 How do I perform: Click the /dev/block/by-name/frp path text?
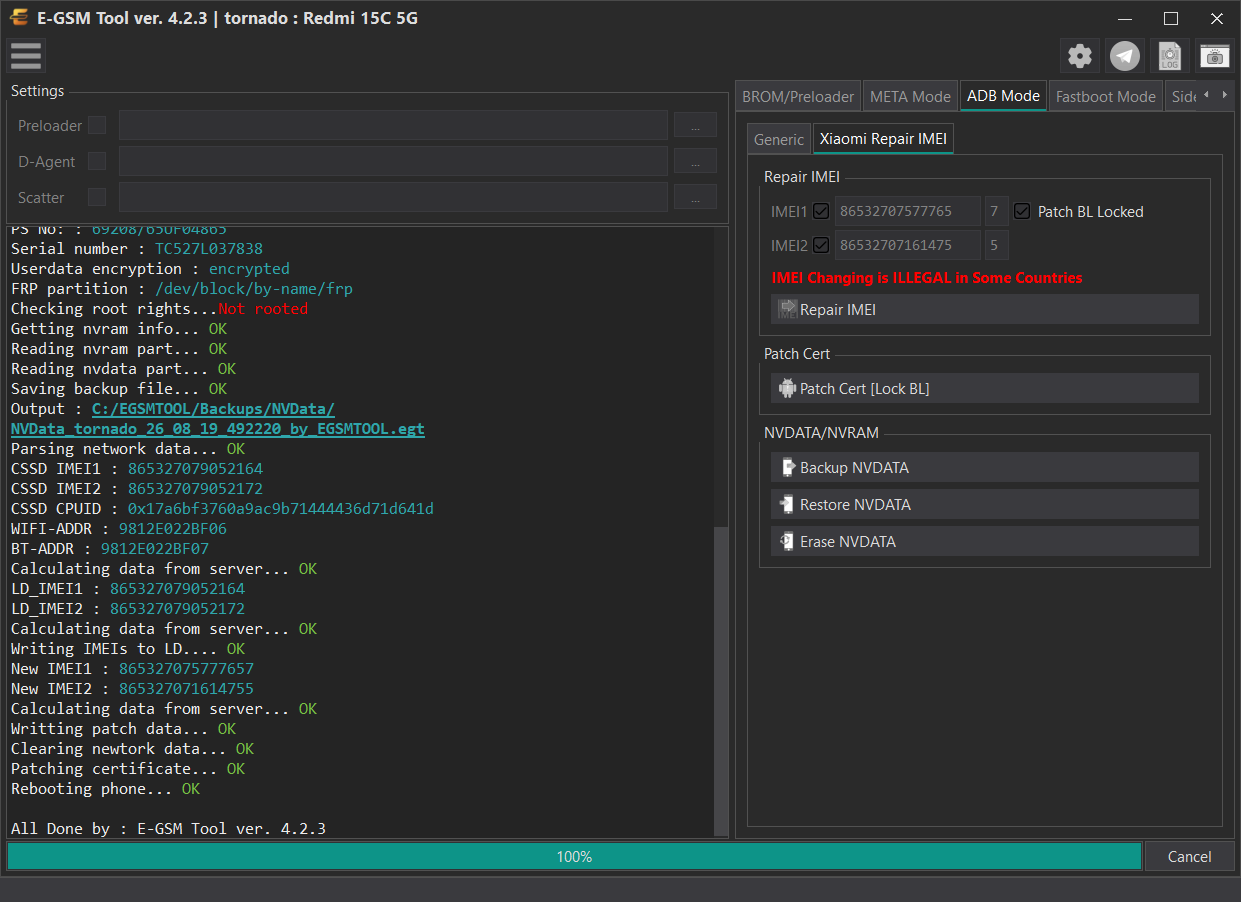254,288
